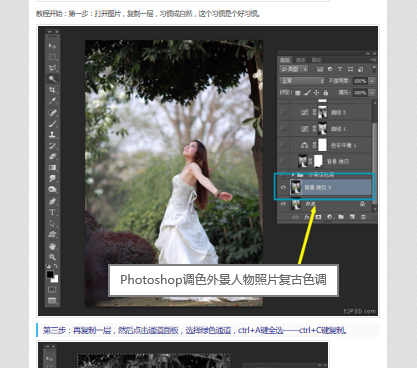Click the foreground black color swatch
Image resolution: width=417 pixels, height=368 pixels.
50,274
